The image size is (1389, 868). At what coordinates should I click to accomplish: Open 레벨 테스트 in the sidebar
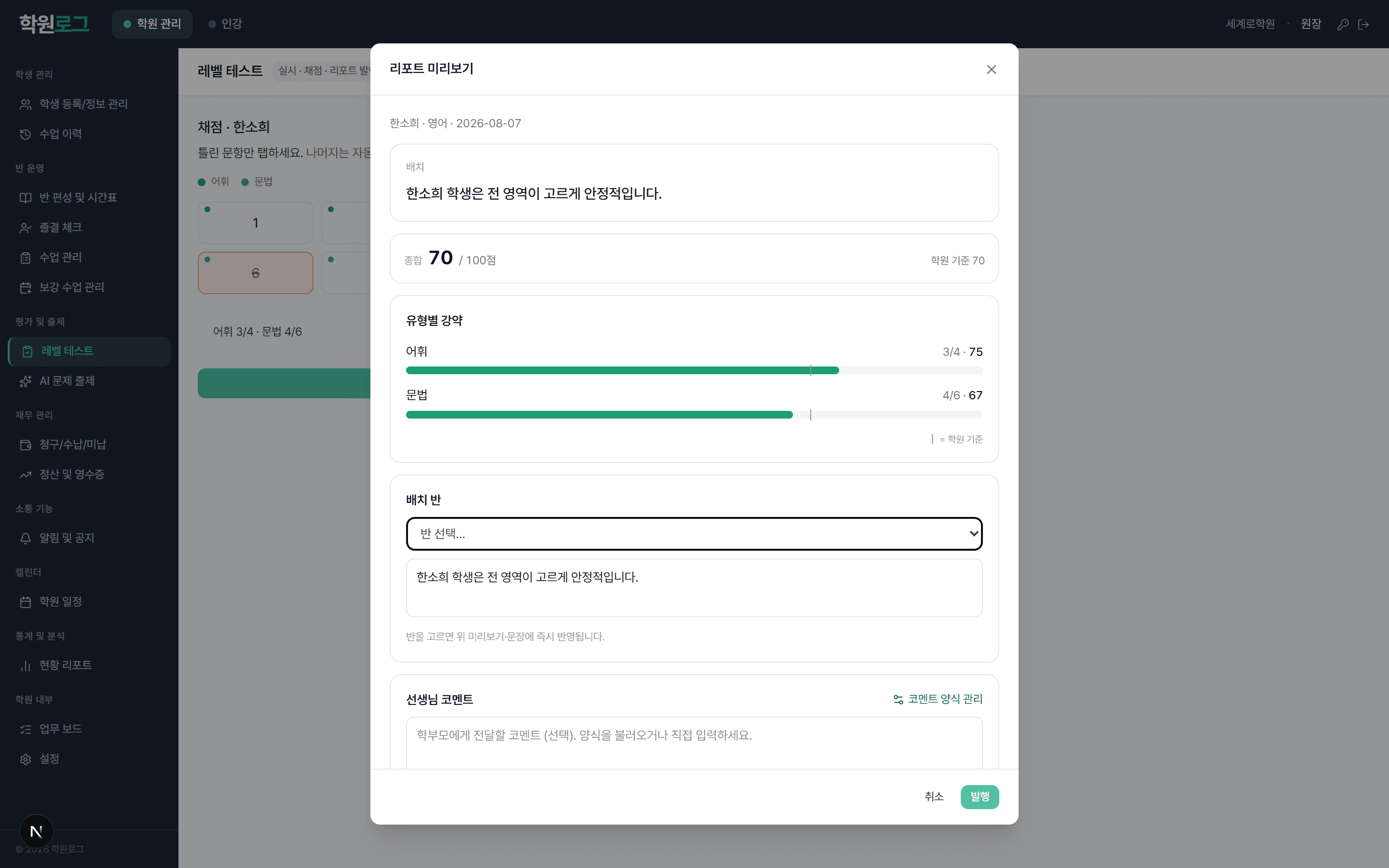click(x=90, y=351)
